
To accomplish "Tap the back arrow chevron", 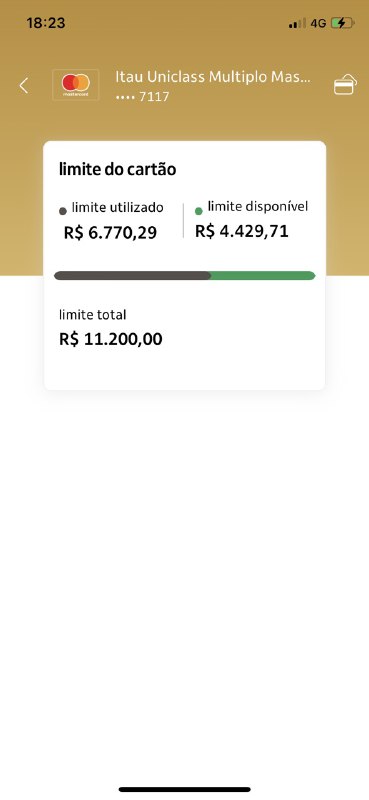I will [x=23, y=85].
